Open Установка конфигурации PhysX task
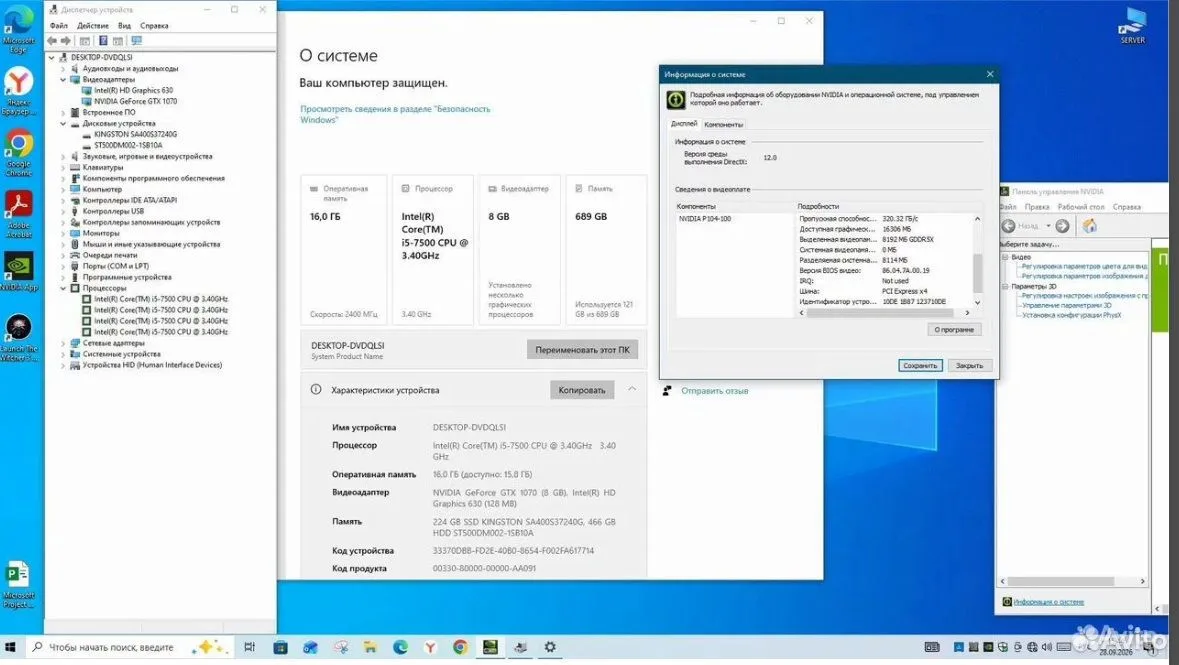1179x665 pixels. pos(1071,315)
